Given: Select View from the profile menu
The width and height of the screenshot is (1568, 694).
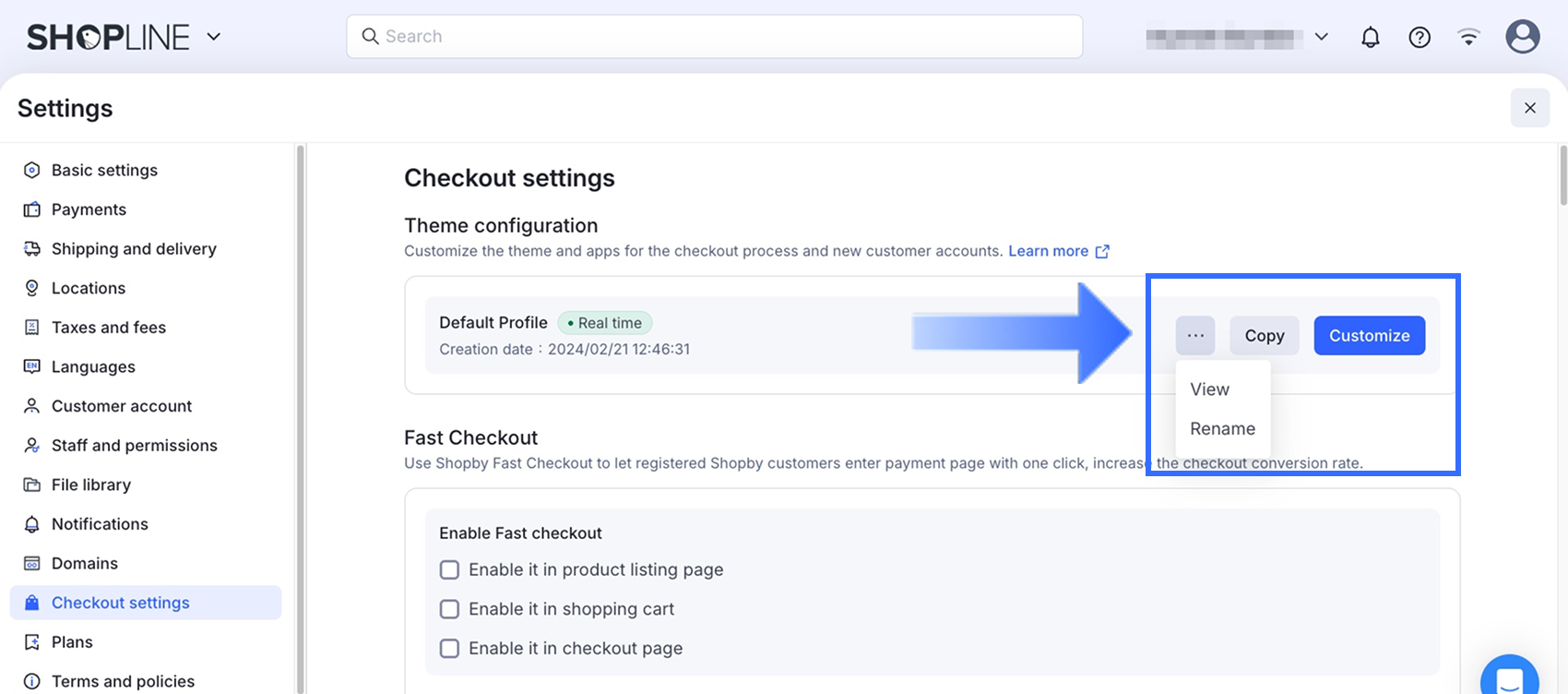Looking at the screenshot, I should tap(1209, 389).
